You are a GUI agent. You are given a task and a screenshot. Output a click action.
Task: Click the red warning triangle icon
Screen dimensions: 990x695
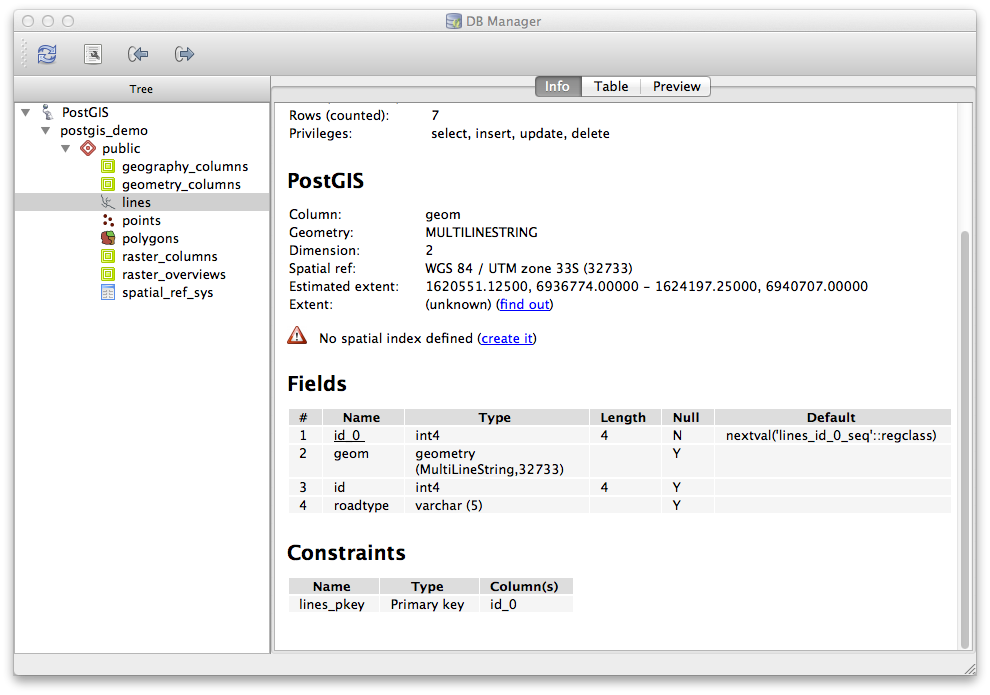298,337
